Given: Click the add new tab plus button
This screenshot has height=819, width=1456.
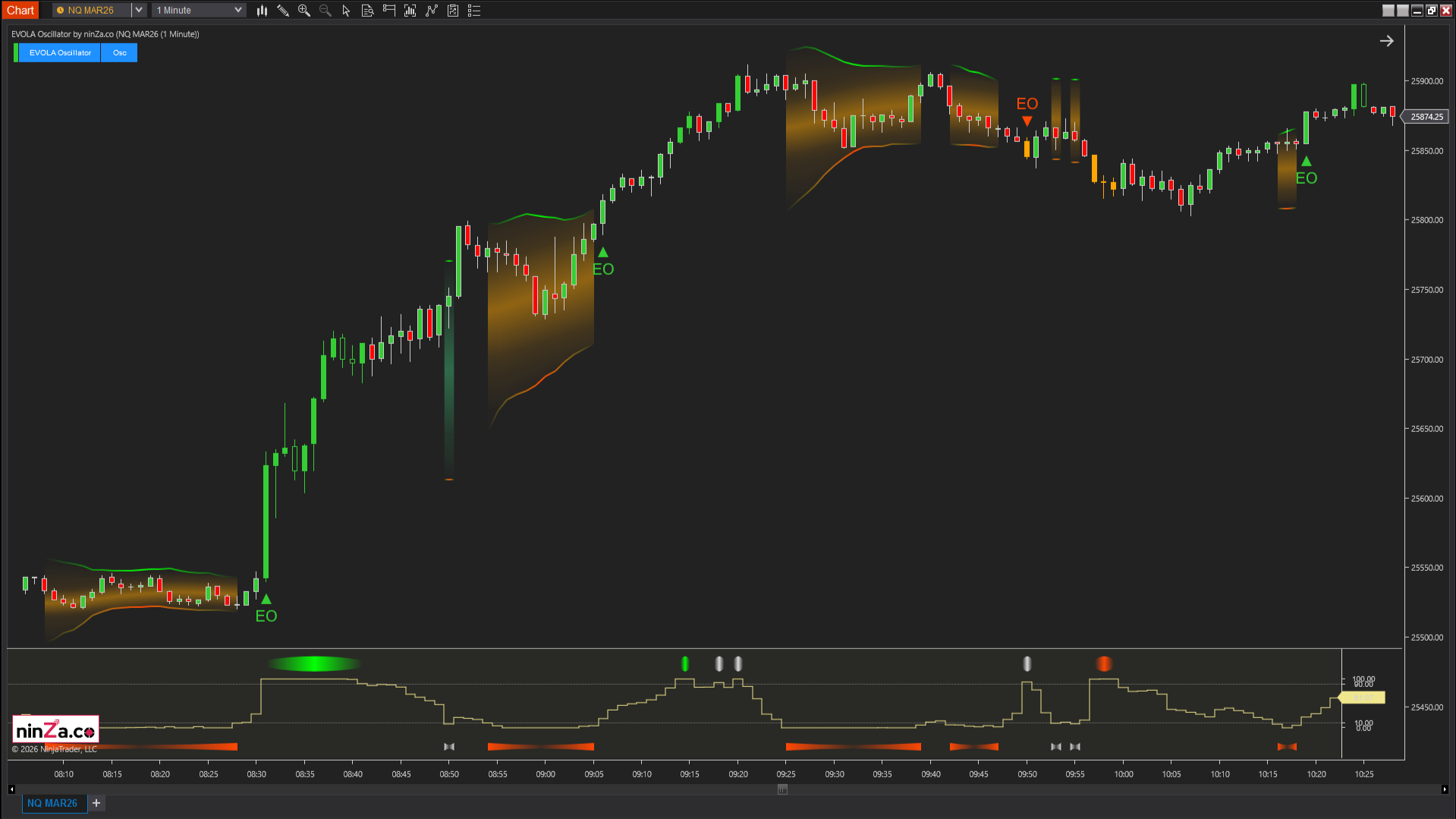Looking at the screenshot, I should 96,802.
